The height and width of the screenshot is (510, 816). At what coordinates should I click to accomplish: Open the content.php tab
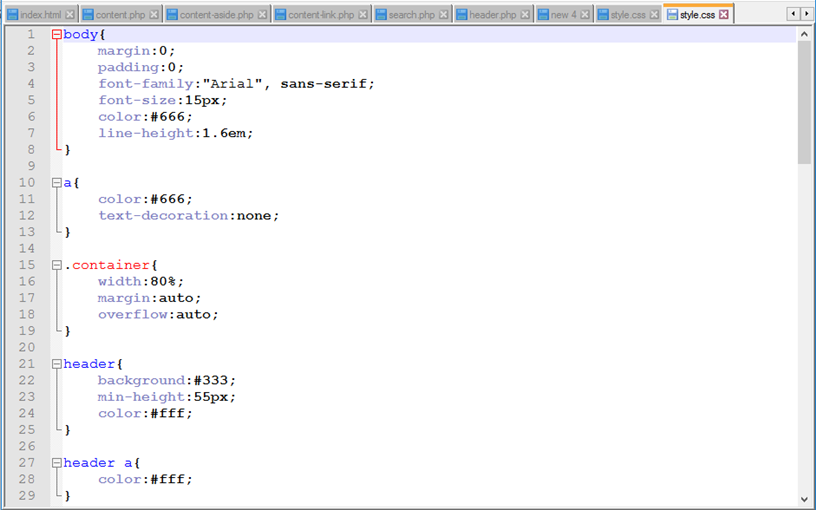pyautogui.click(x=120, y=15)
